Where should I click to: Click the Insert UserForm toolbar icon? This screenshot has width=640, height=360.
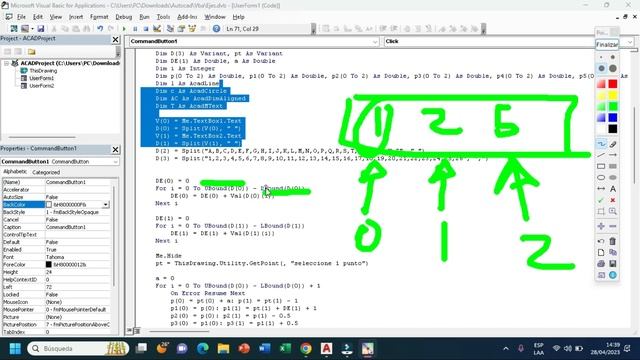click(x=24, y=29)
